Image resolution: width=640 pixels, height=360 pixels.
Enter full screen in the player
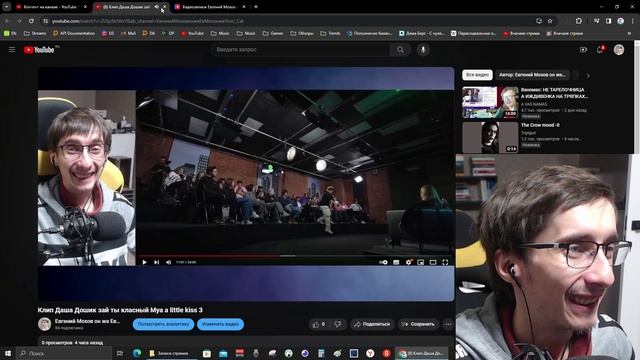[445, 262]
